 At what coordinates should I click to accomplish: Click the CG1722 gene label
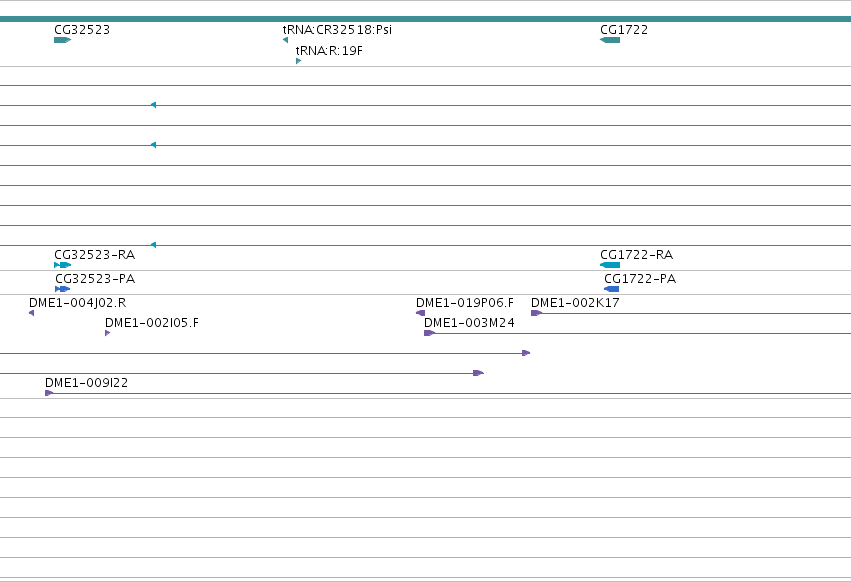624,29
